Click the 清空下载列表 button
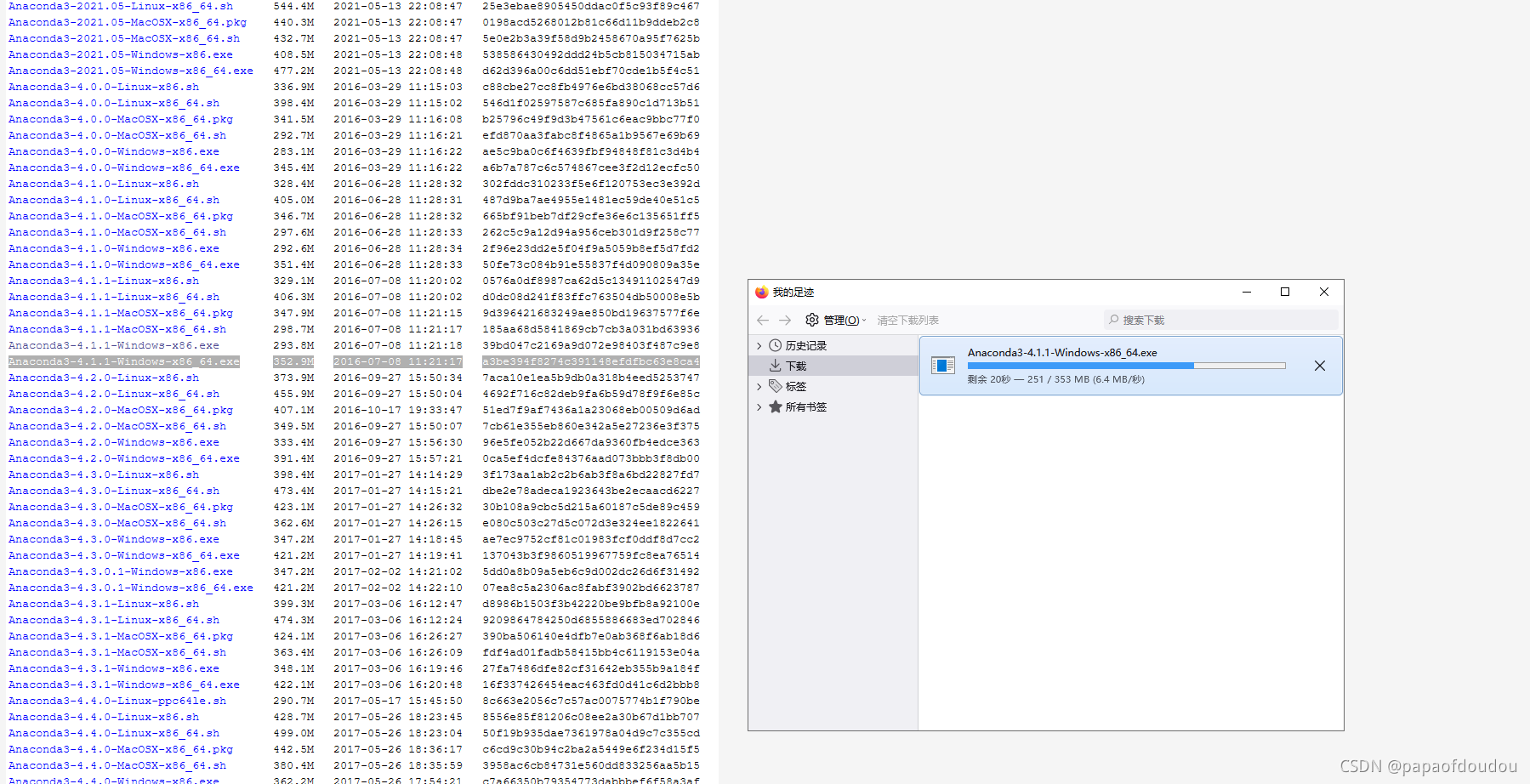 [907, 321]
